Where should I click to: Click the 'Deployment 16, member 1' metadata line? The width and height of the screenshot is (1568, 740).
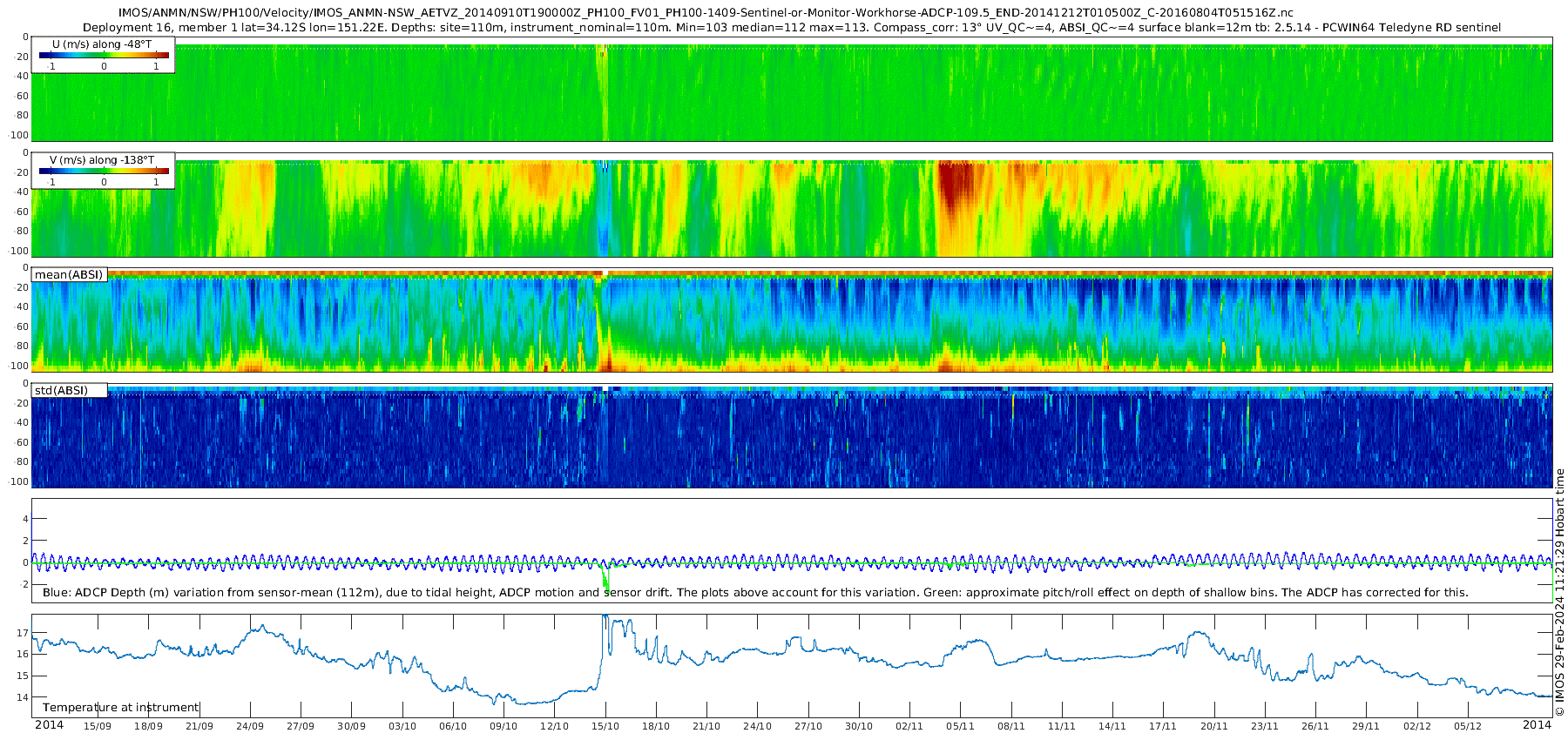pyautogui.click(x=792, y=27)
